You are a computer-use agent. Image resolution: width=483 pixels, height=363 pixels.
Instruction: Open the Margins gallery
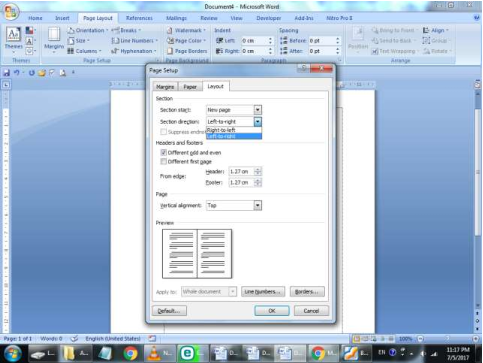click(x=54, y=40)
